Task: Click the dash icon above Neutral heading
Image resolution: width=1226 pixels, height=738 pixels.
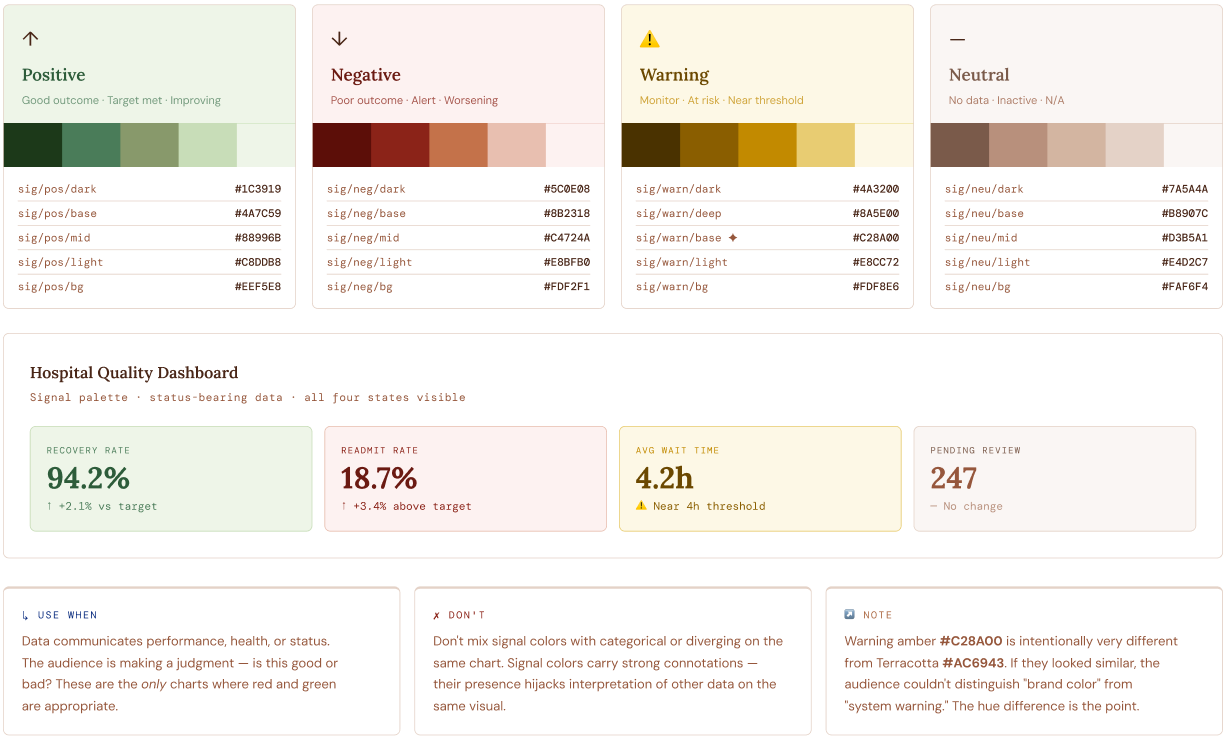Action: [957, 39]
